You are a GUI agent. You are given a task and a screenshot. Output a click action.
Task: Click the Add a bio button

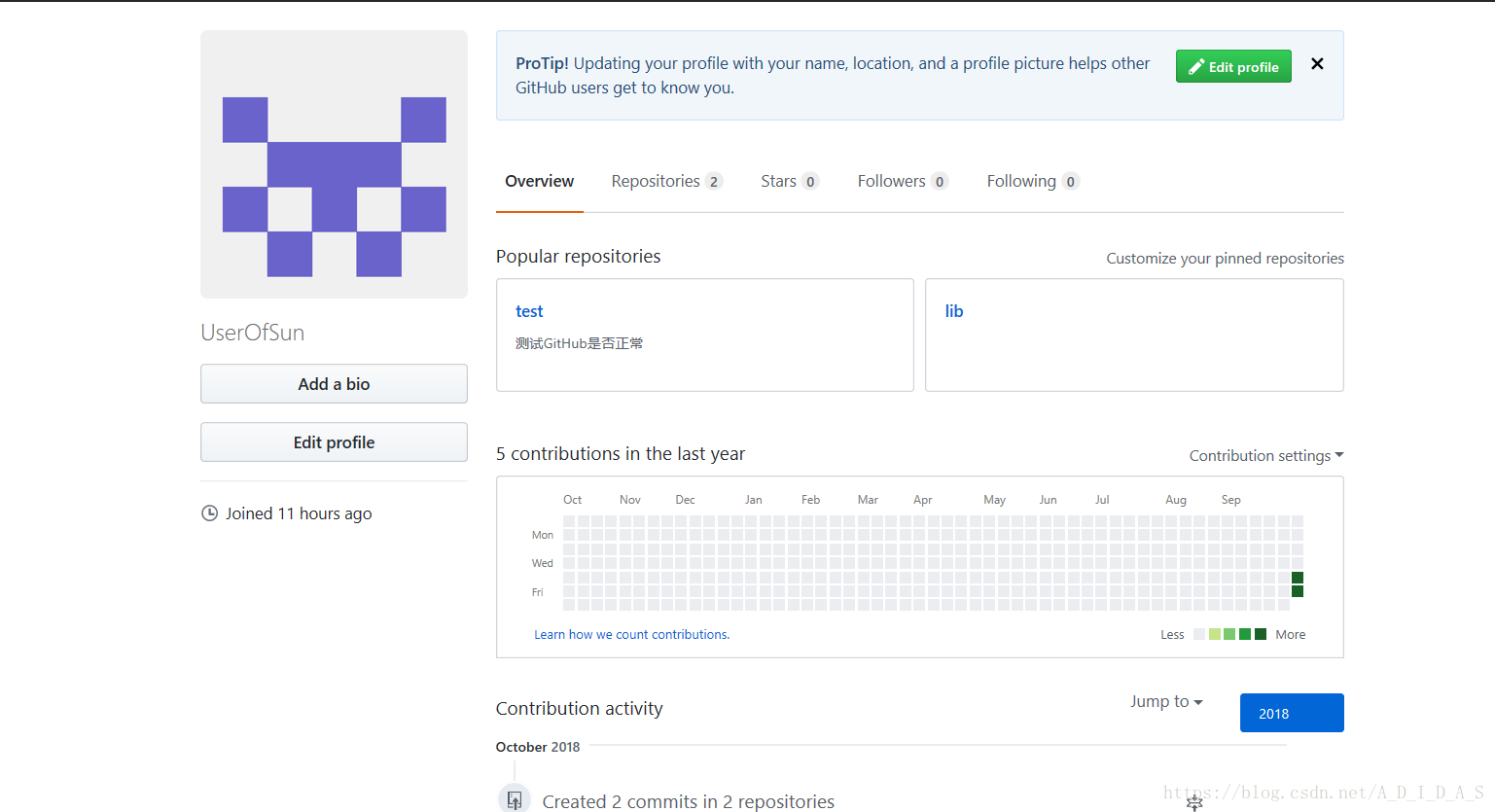(x=334, y=384)
